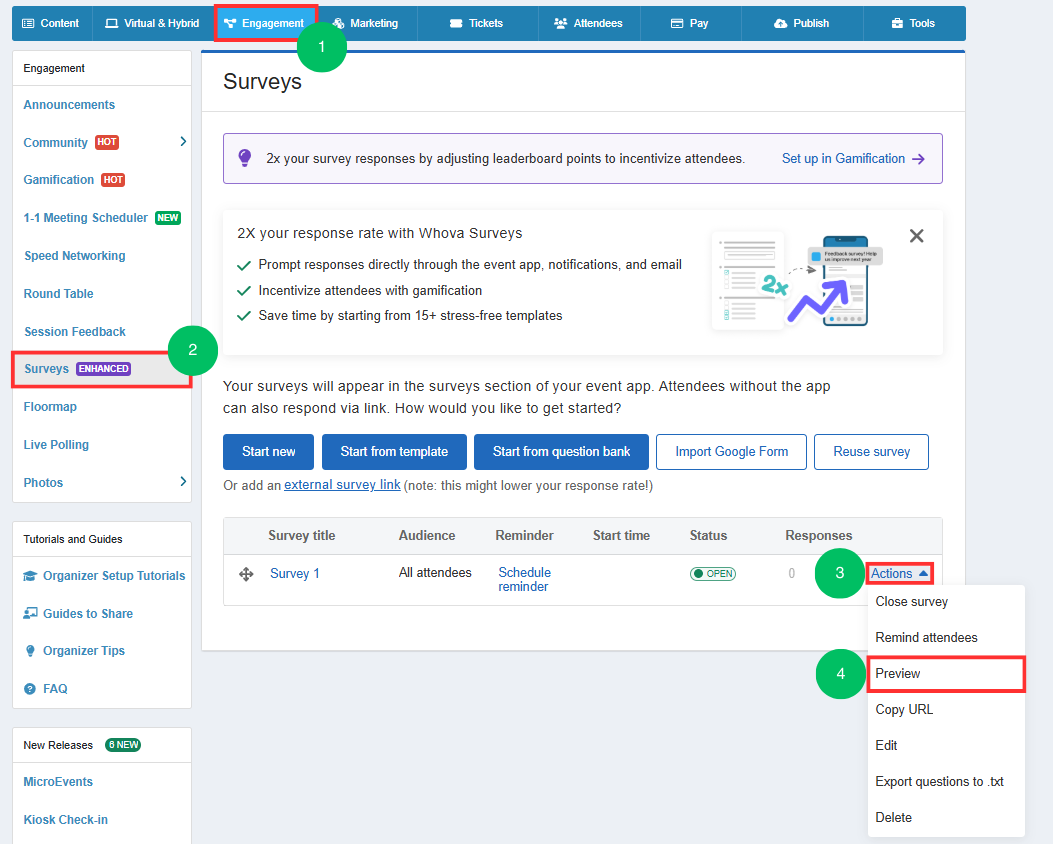Open the FAQ link

(55, 689)
